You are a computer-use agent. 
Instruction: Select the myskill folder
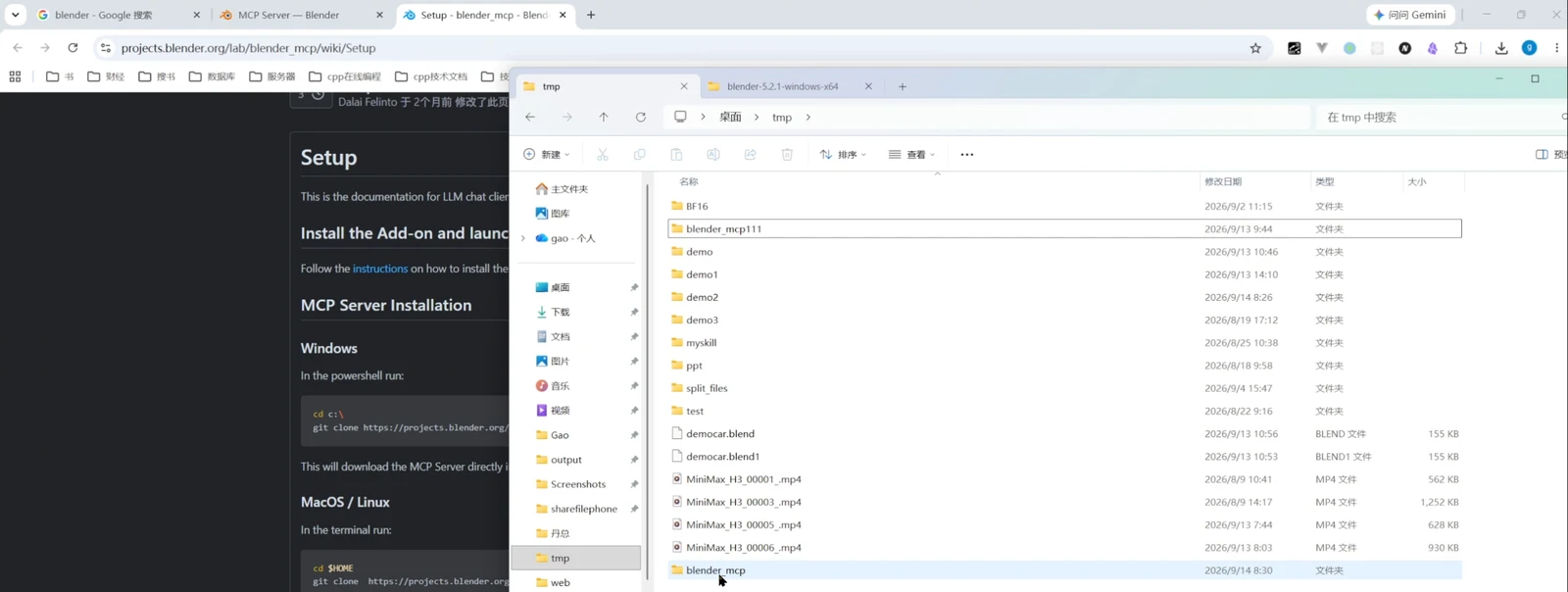tap(1064, 342)
